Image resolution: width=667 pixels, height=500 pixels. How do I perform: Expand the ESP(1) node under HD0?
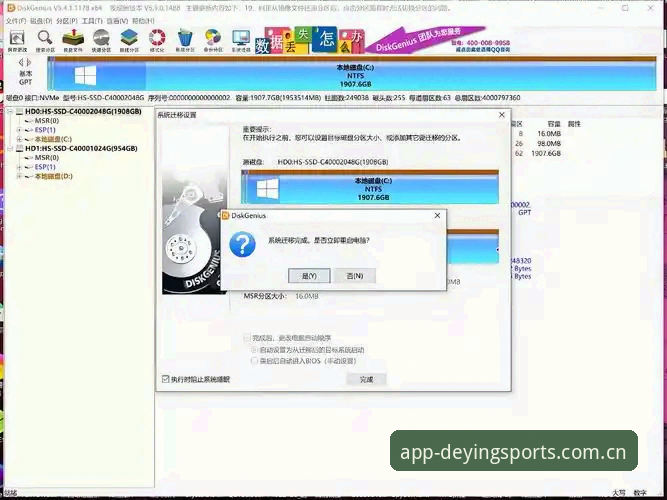click(x=19, y=130)
